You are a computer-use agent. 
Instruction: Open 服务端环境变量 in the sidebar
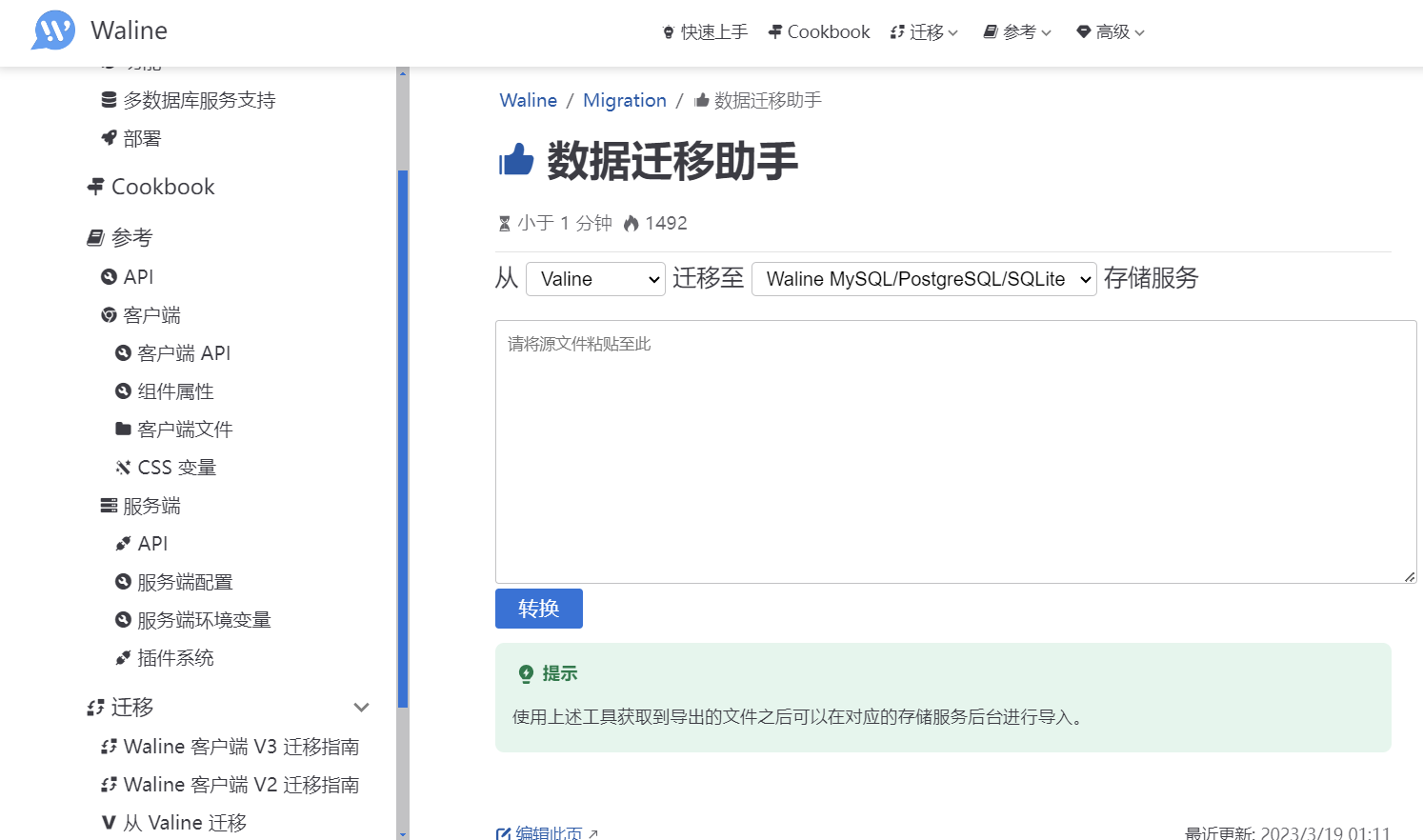[x=204, y=620]
